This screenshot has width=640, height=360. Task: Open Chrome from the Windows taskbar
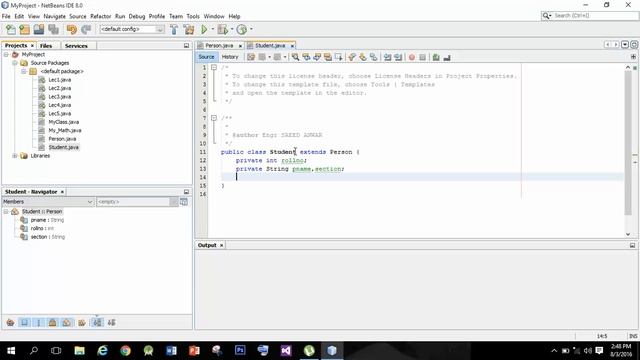click(x=125, y=351)
